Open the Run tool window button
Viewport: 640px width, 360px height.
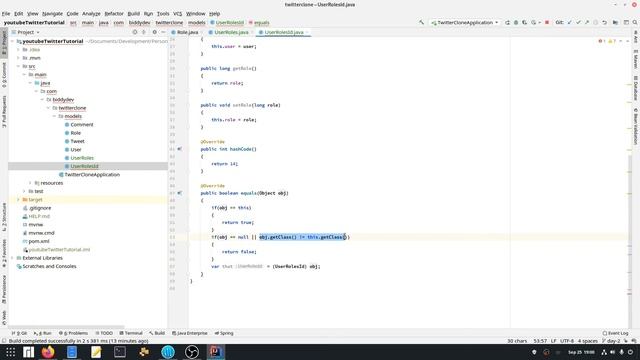click(43, 333)
